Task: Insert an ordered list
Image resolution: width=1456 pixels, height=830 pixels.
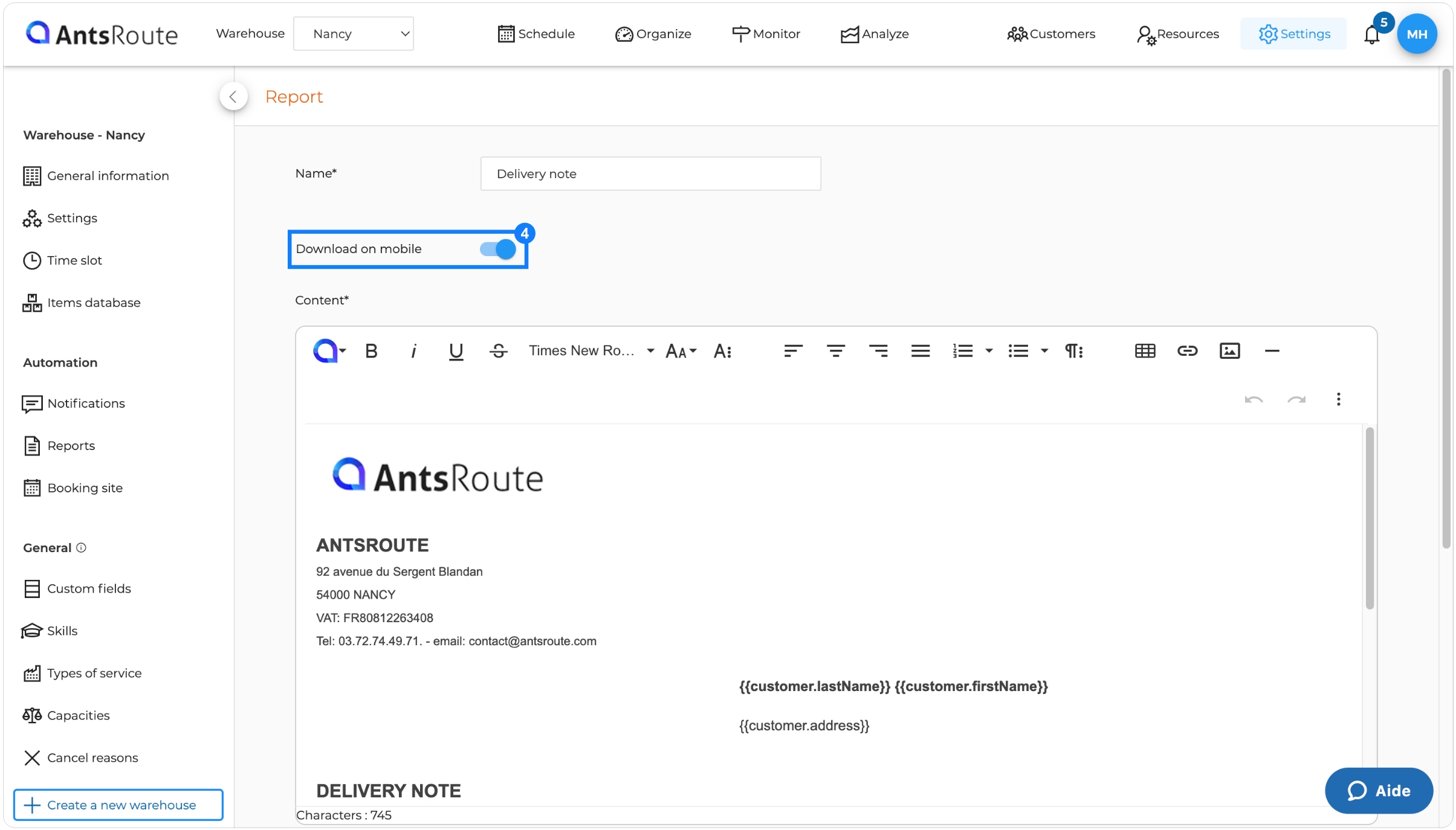Action: click(963, 351)
